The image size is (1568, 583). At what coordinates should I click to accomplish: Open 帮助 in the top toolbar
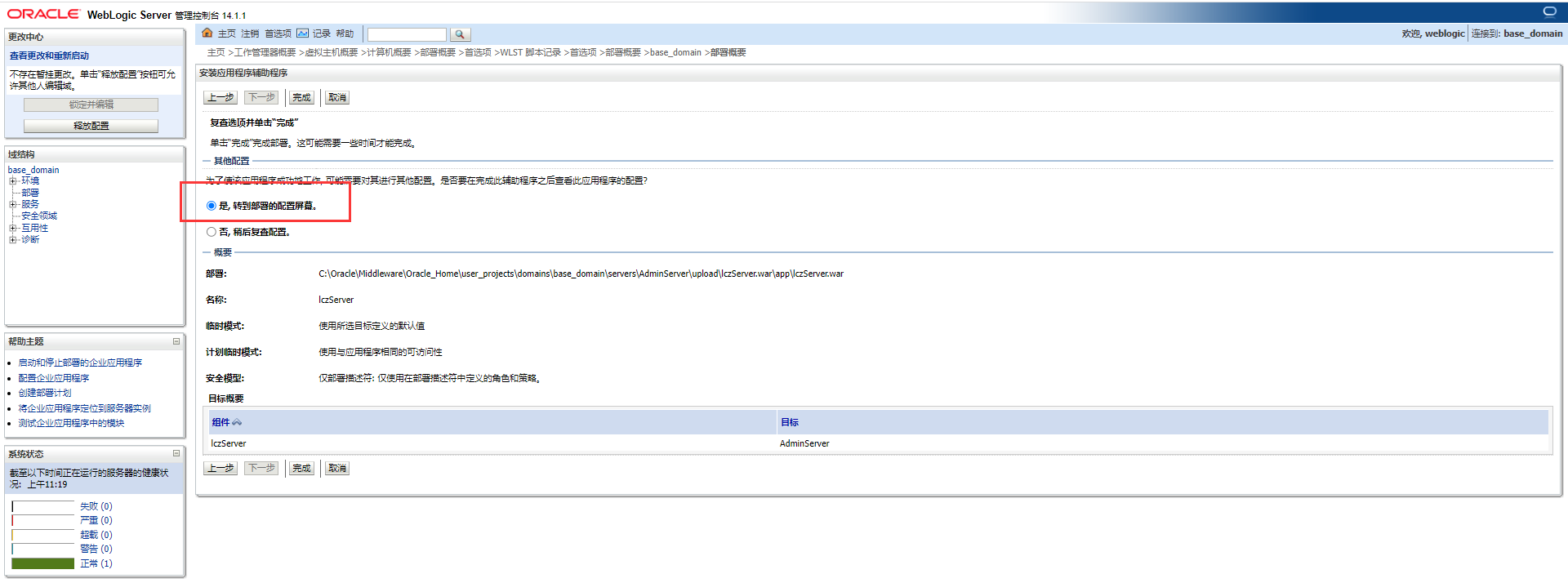(345, 33)
